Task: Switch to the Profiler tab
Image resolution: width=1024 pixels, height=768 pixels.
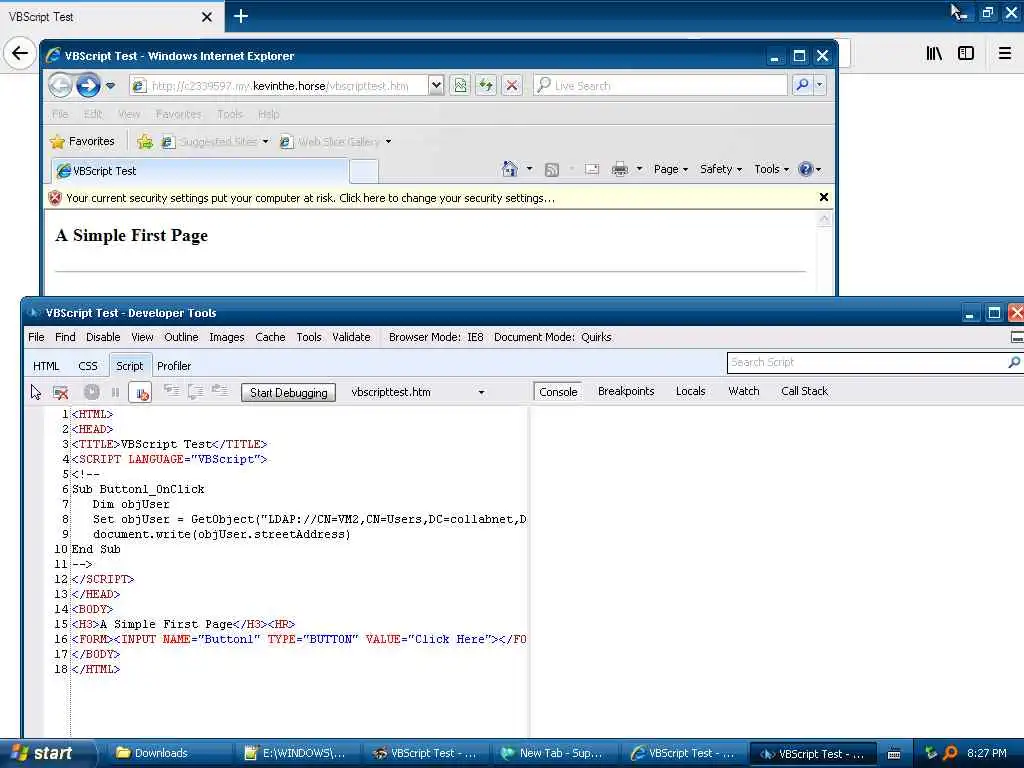Action: tap(174, 366)
